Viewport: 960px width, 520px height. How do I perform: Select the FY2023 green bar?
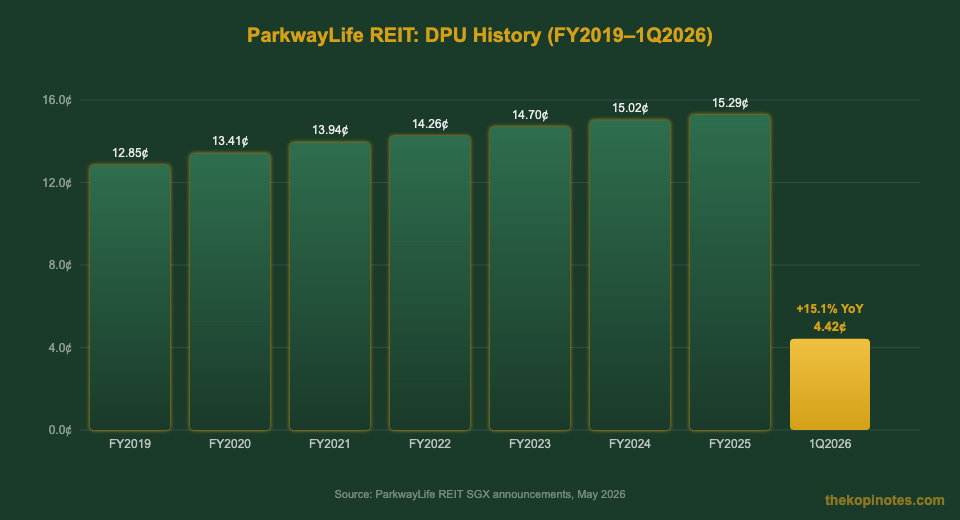pyautogui.click(x=530, y=278)
